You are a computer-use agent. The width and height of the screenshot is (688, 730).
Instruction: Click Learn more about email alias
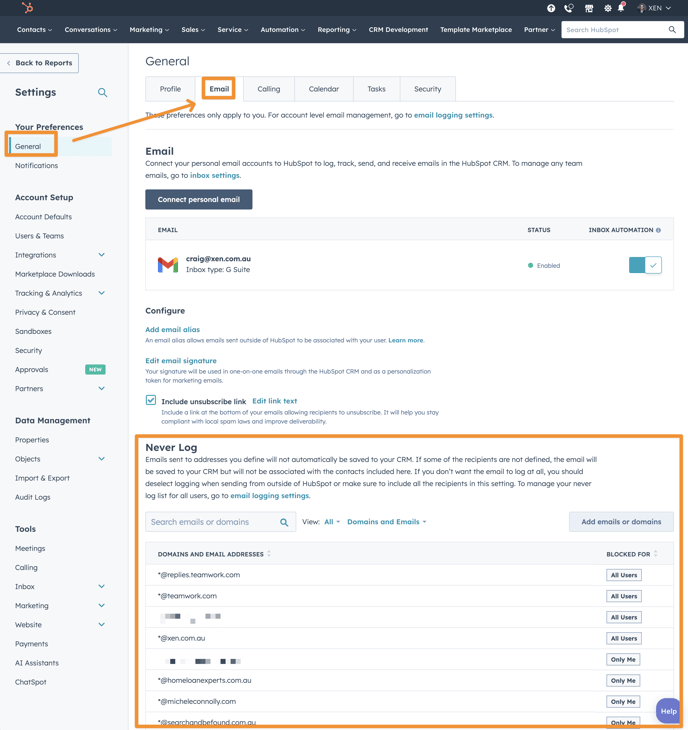point(406,340)
